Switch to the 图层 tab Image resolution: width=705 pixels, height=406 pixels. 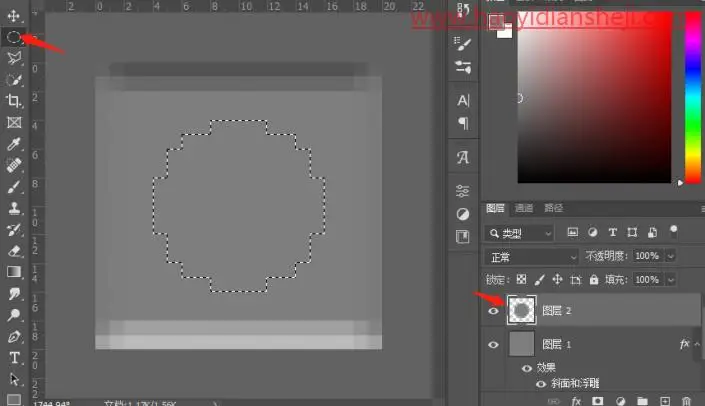point(495,208)
